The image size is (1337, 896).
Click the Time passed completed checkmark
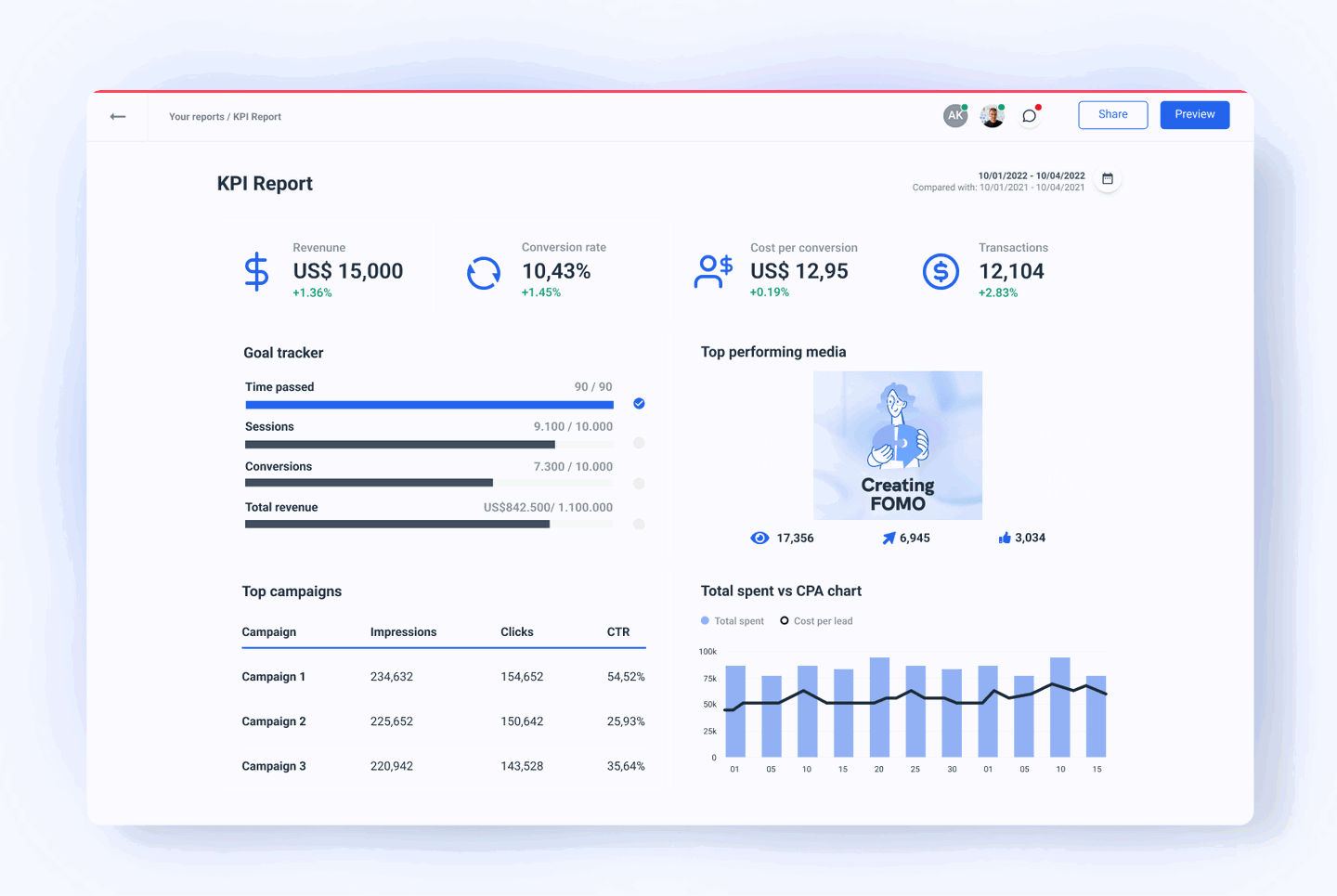638,403
